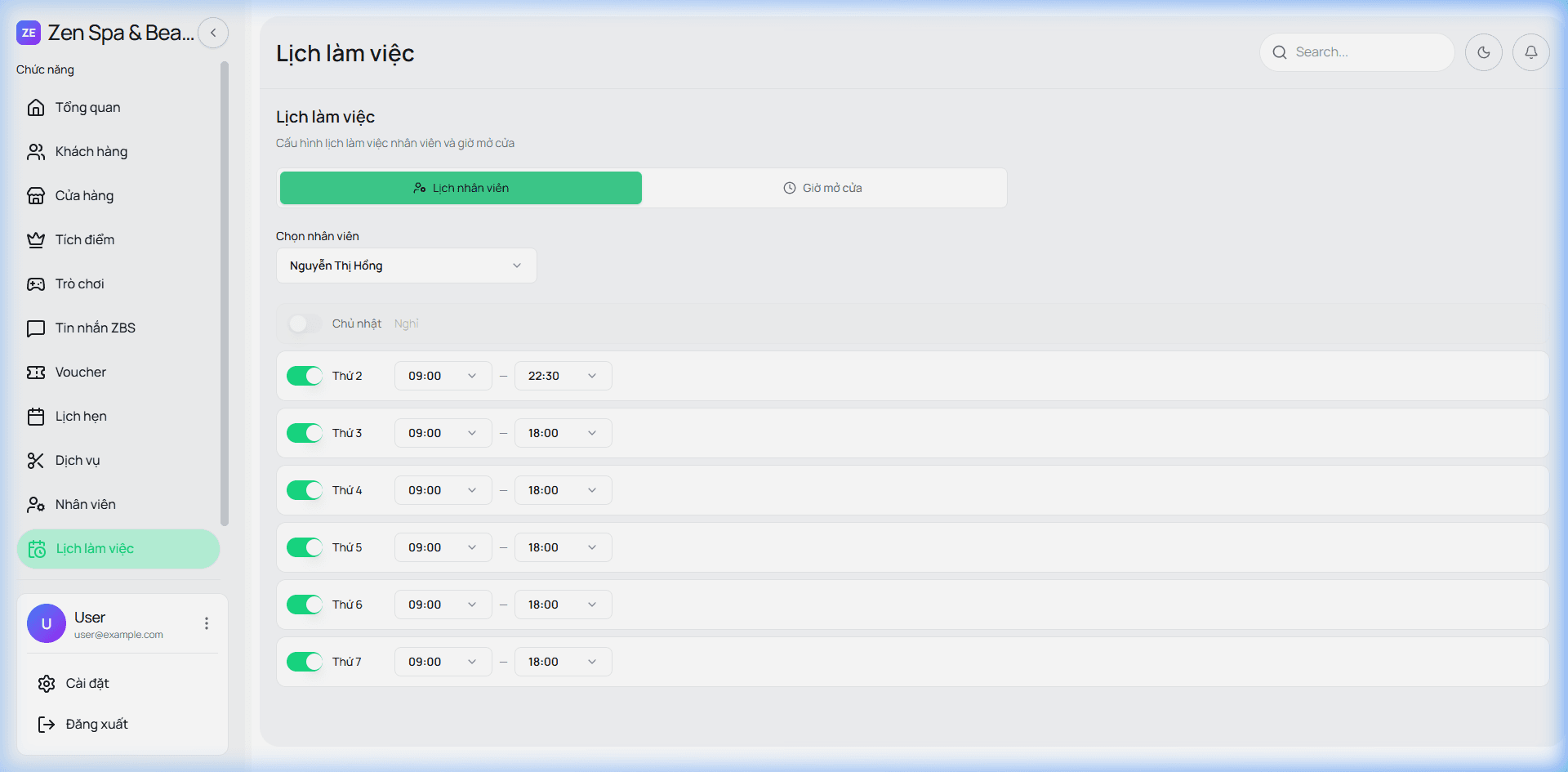Open Thứ 4 start time dropdown
This screenshot has height=772, width=1568.
coord(443,490)
